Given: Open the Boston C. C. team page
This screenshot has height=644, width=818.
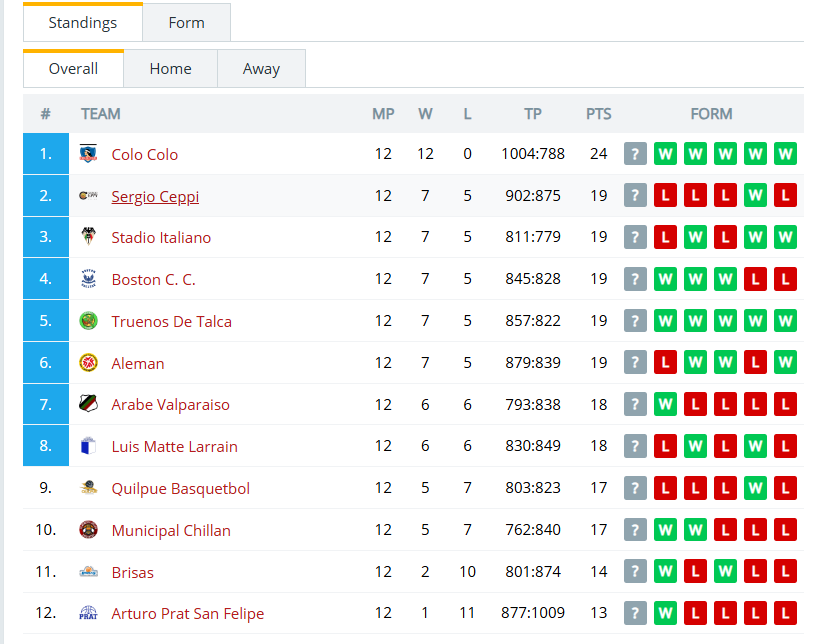Looking at the screenshot, I should [153, 279].
